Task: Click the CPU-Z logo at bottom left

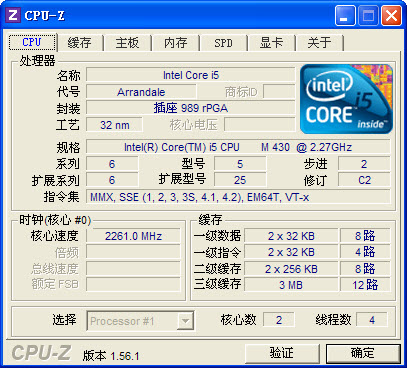Action: (x=41, y=353)
